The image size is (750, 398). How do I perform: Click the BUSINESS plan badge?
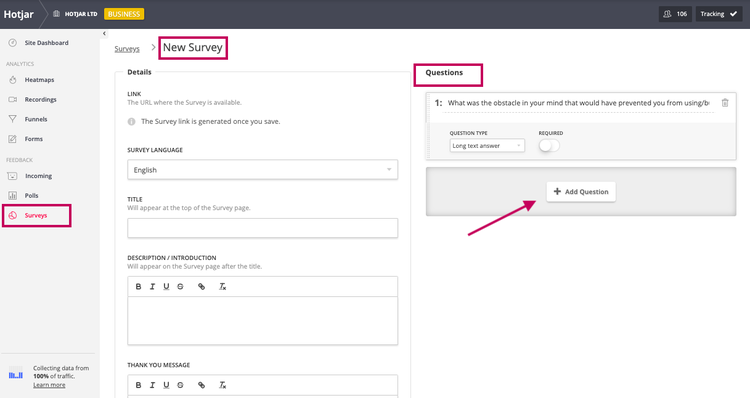click(124, 14)
